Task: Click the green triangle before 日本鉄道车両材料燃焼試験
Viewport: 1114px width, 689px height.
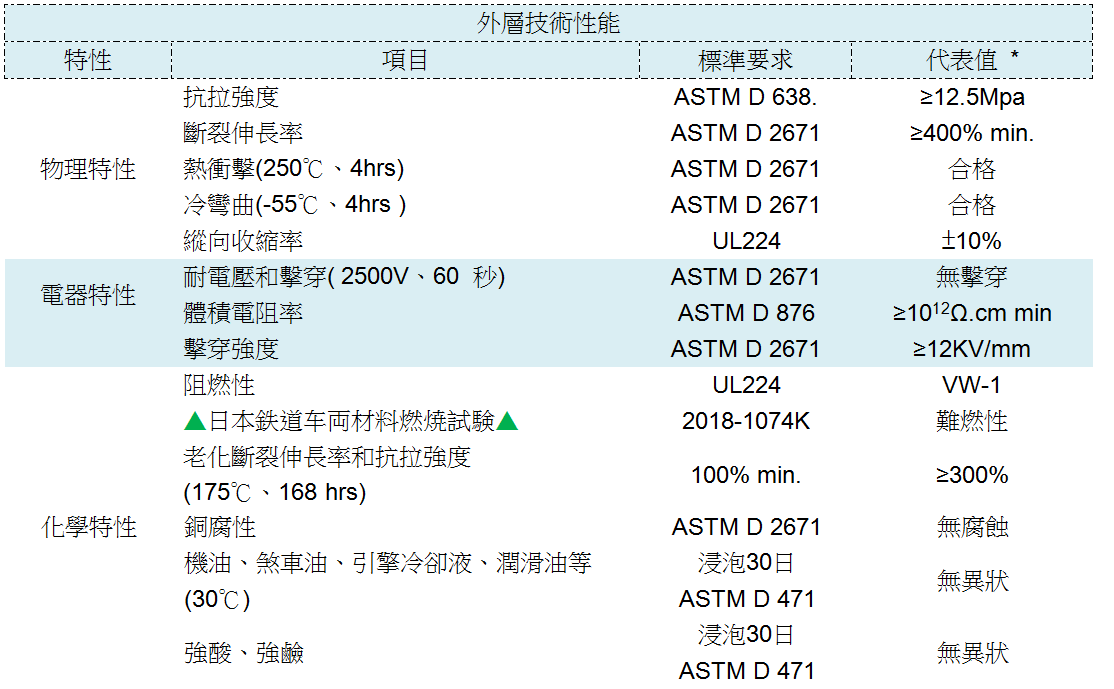Action: (x=195, y=422)
